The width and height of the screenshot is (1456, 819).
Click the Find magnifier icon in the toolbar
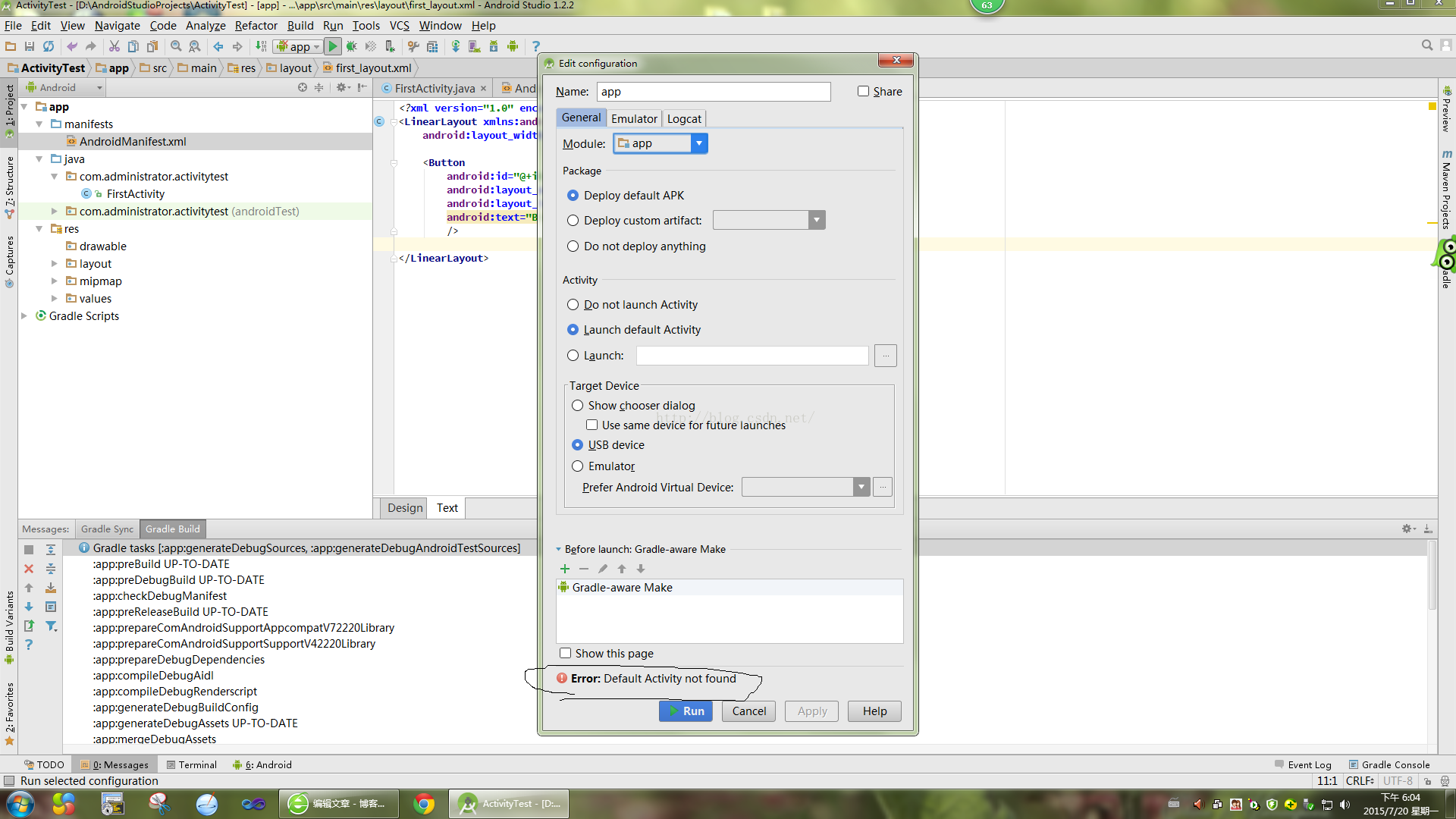[x=176, y=46]
